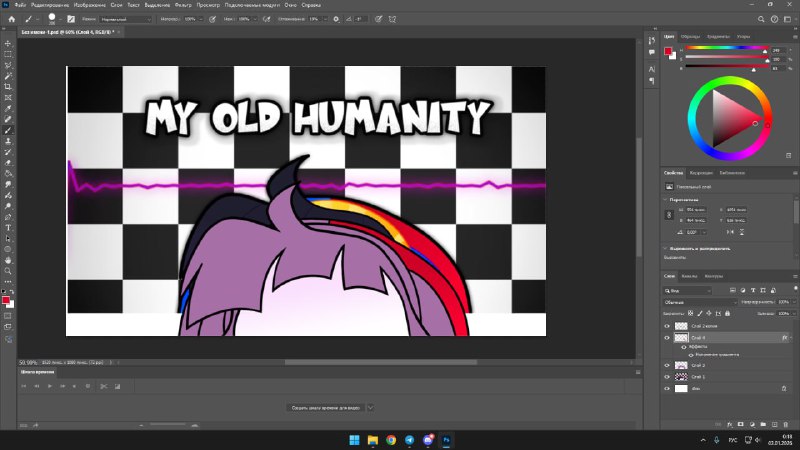This screenshot has width=800, height=450.
Task: Switch to the Каналы tab
Action: [689, 276]
